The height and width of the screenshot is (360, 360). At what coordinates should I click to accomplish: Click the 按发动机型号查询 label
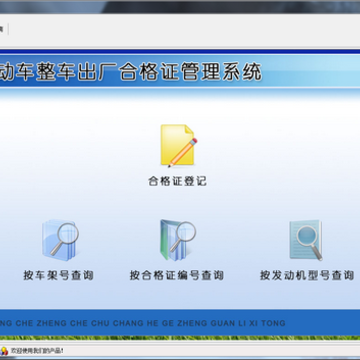click(307, 276)
